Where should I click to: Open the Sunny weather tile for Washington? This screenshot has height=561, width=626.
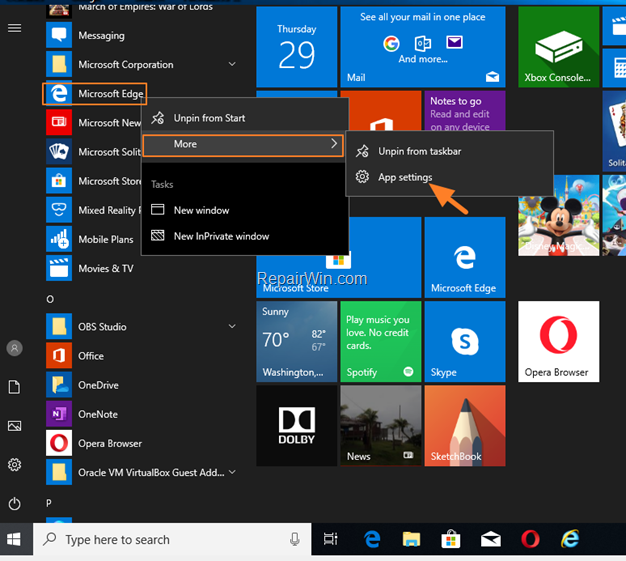coord(297,342)
